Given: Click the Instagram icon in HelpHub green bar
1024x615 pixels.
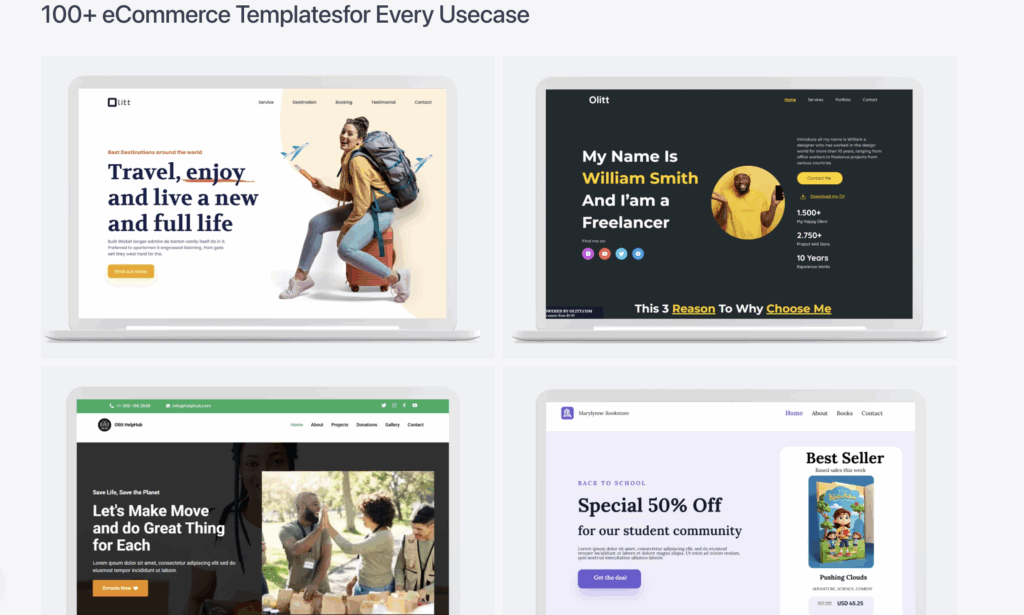Looking at the screenshot, I should coord(394,405).
